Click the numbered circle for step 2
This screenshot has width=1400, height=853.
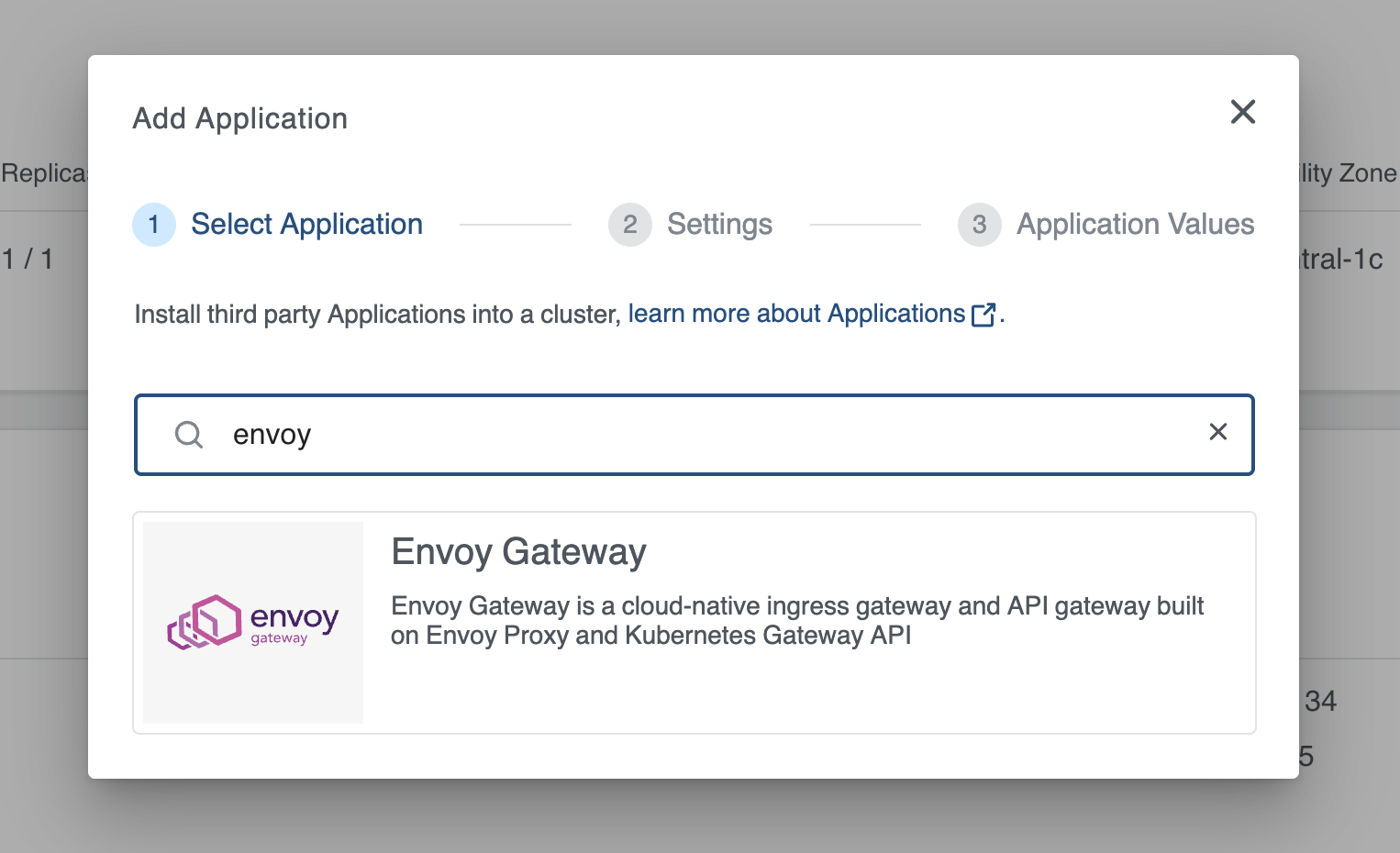pos(629,224)
